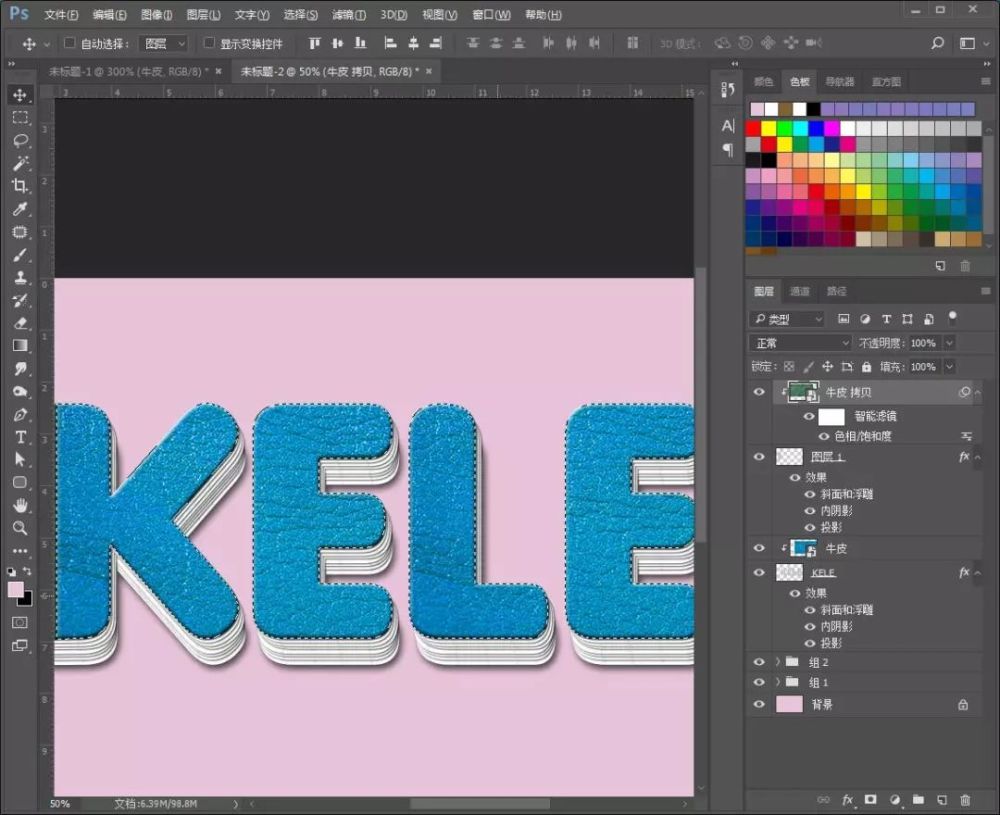Select the Hand tool

pyautogui.click(x=20, y=506)
